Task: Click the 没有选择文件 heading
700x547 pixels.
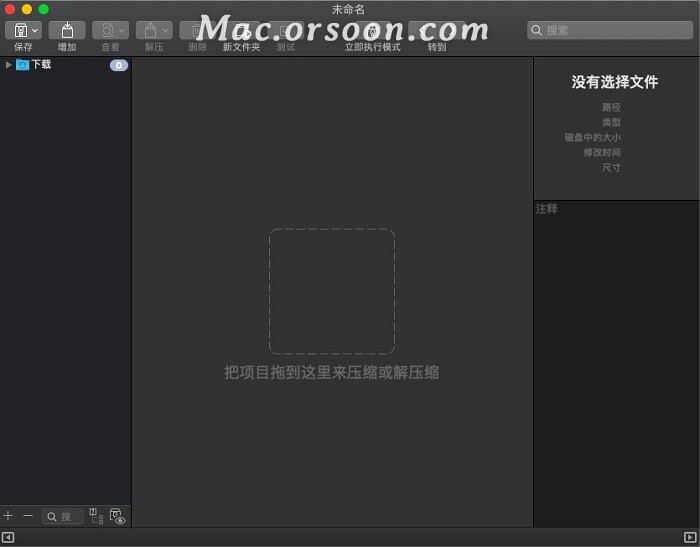Action: [615, 82]
